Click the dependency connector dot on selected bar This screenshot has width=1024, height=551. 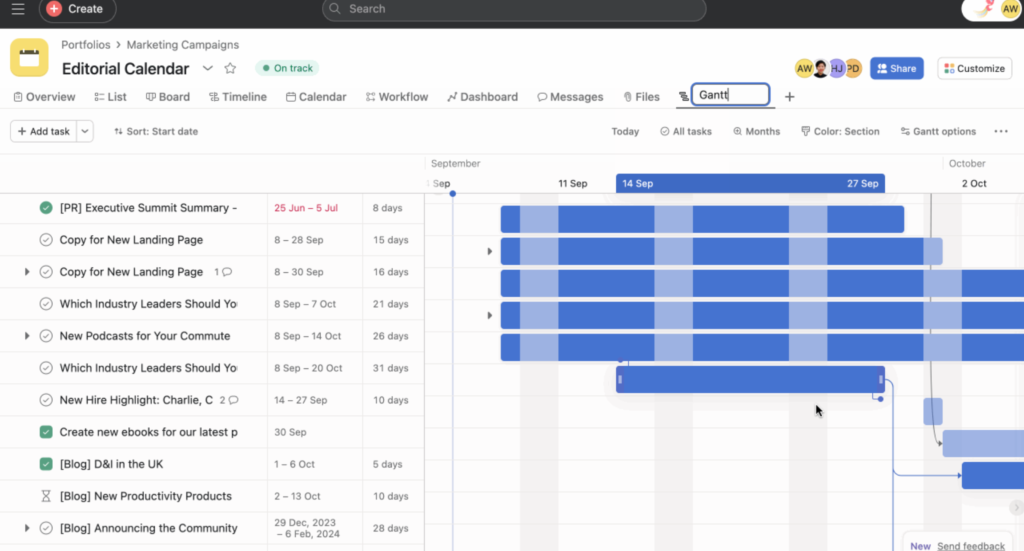(880, 399)
